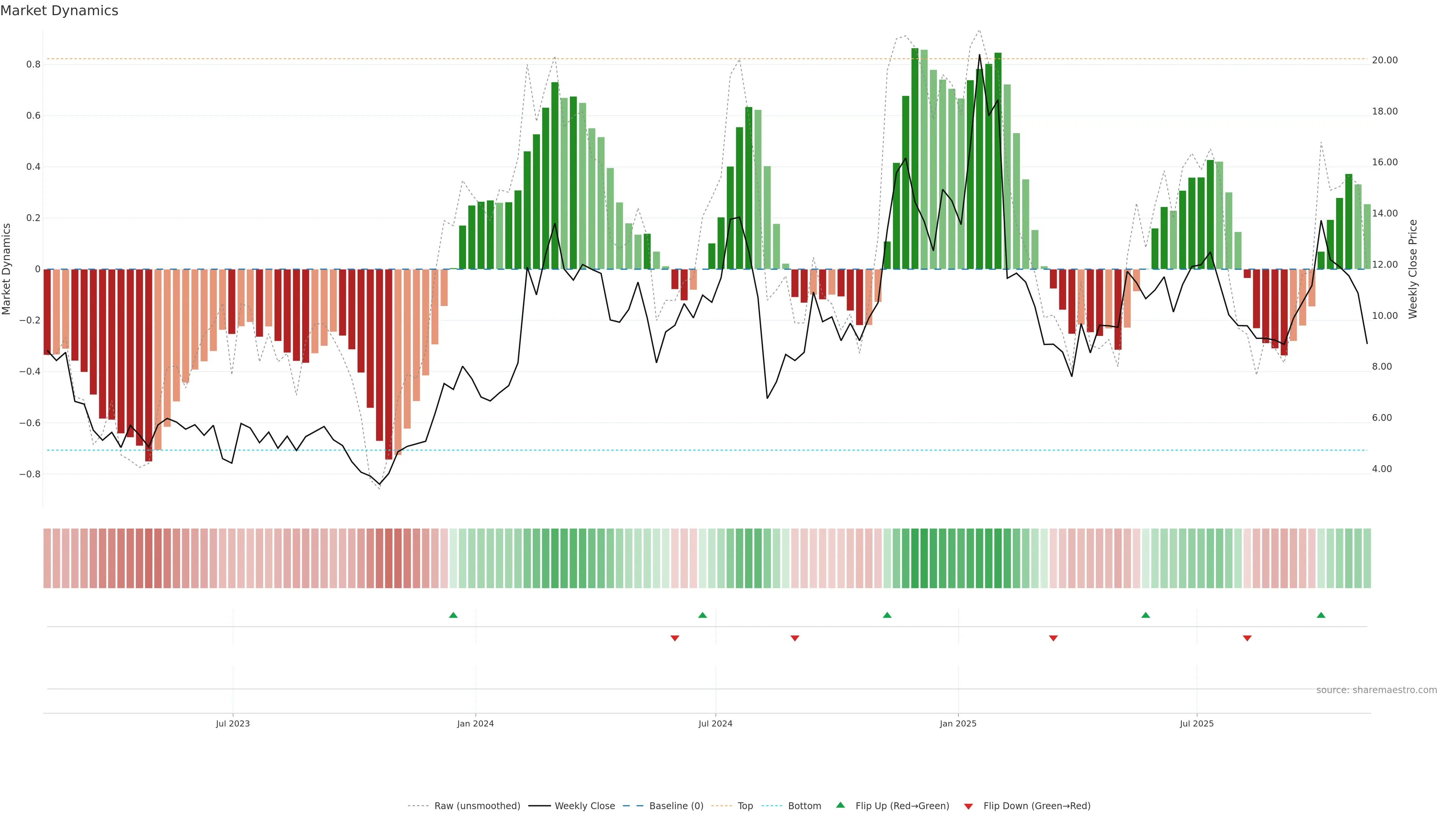Image resolution: width=1456 pixels, height=819 pixels.
Task: Click the Flip Up legend triangle icon
Action: (840, 805)
